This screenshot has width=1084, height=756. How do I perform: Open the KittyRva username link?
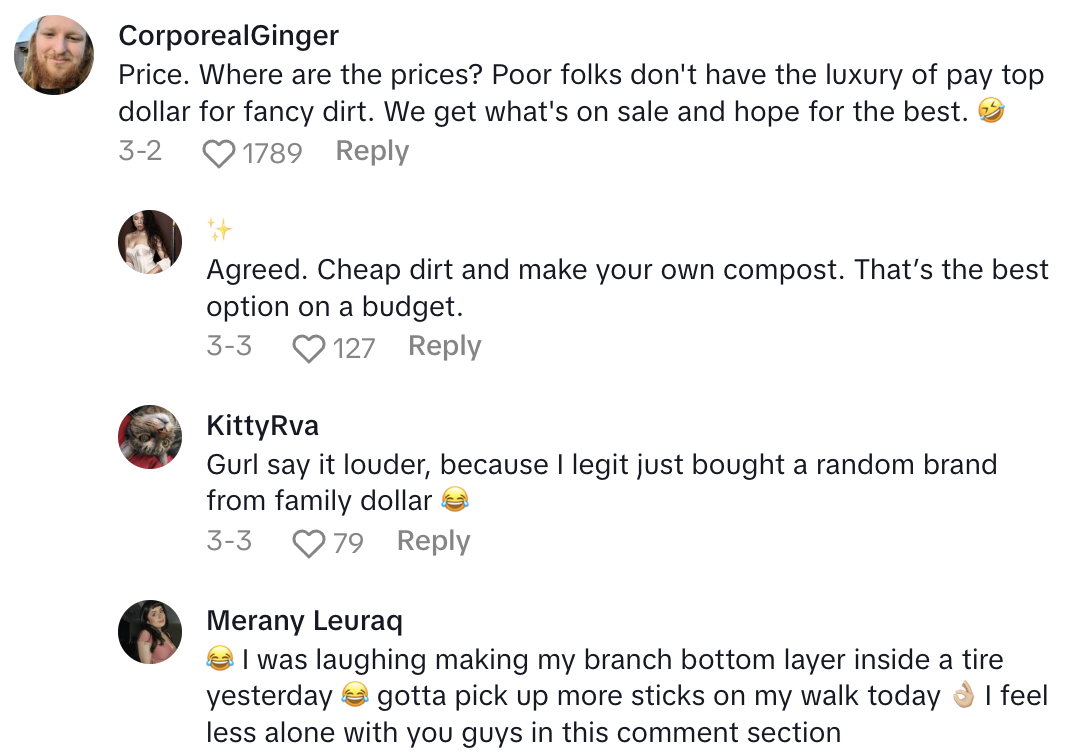click(262, 426)
